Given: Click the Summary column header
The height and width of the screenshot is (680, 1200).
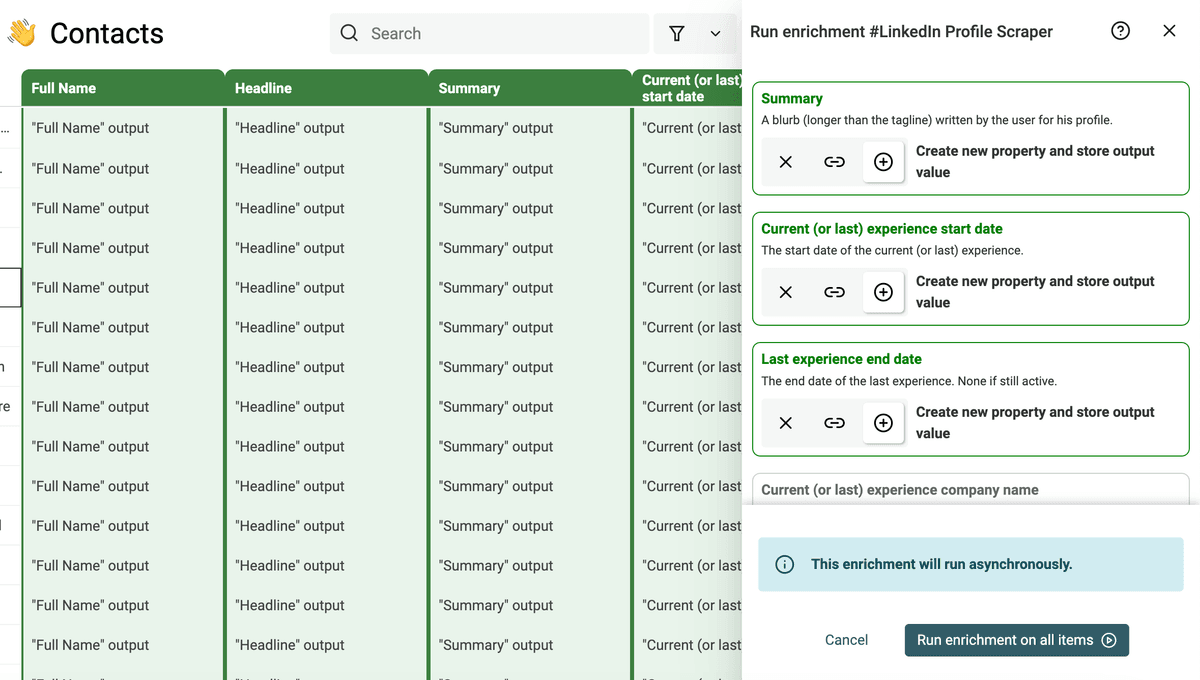Looking at the screenshot, I should tap(530, 88).
